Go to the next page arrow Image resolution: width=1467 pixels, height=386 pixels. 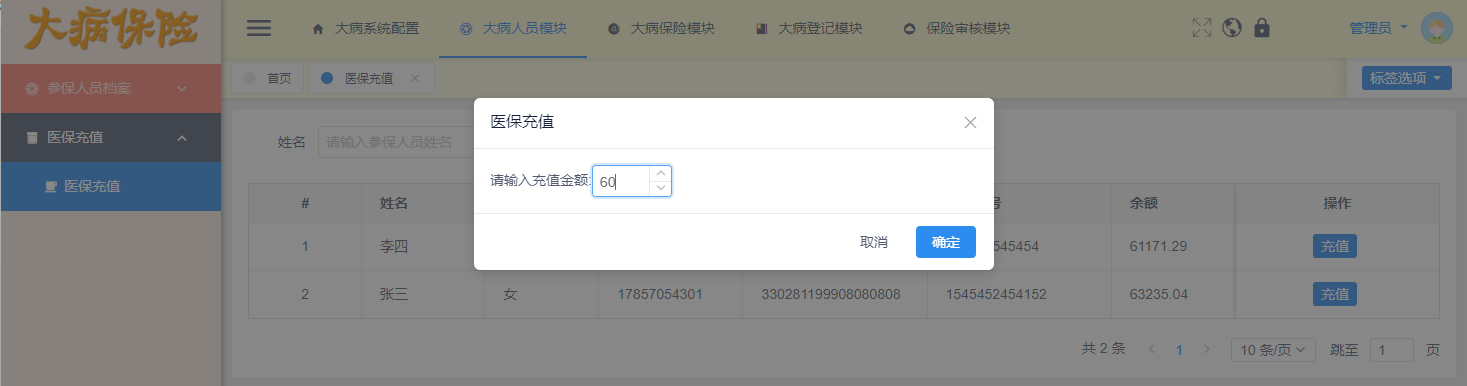click(1206, 350)
